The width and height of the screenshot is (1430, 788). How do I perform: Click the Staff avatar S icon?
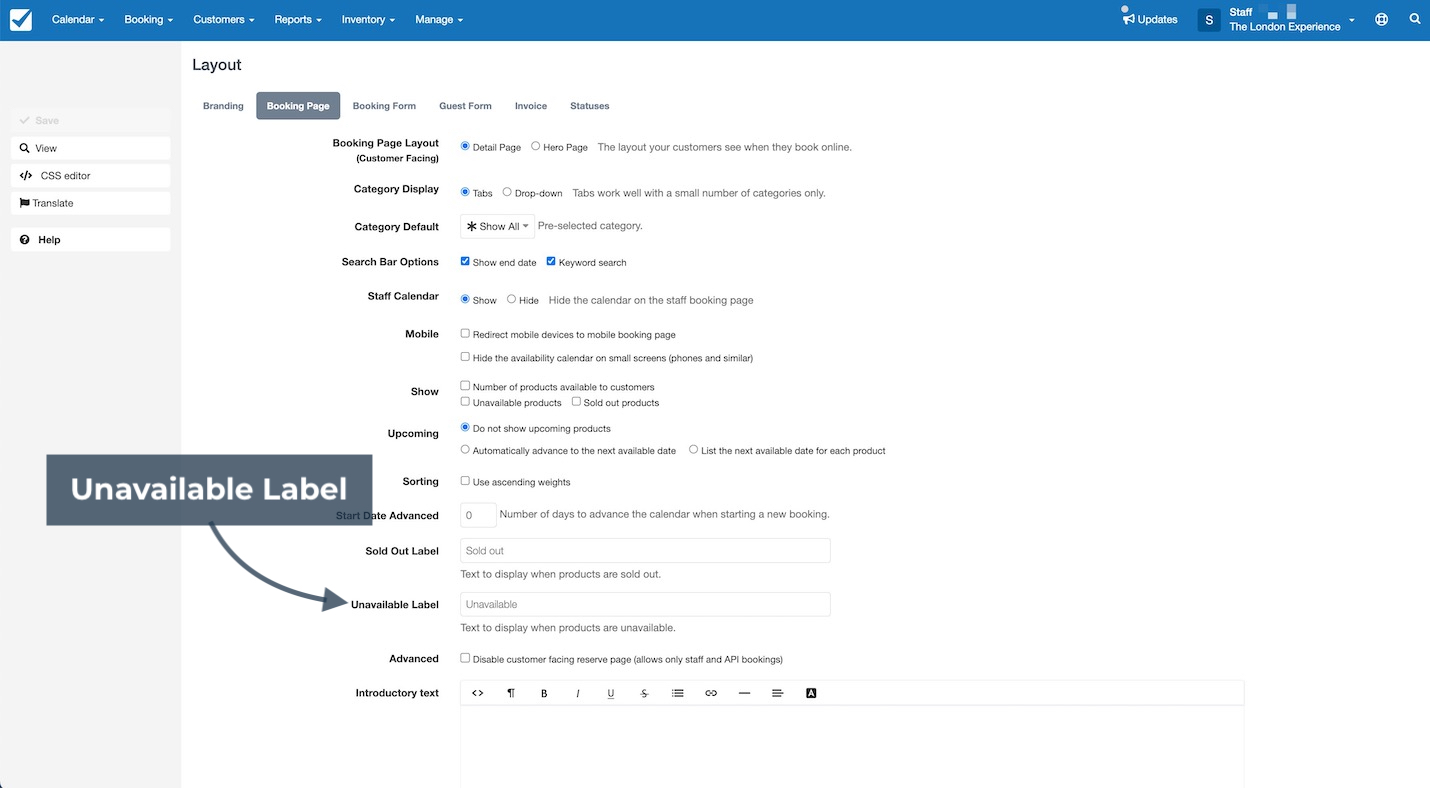pos(1209,19)
